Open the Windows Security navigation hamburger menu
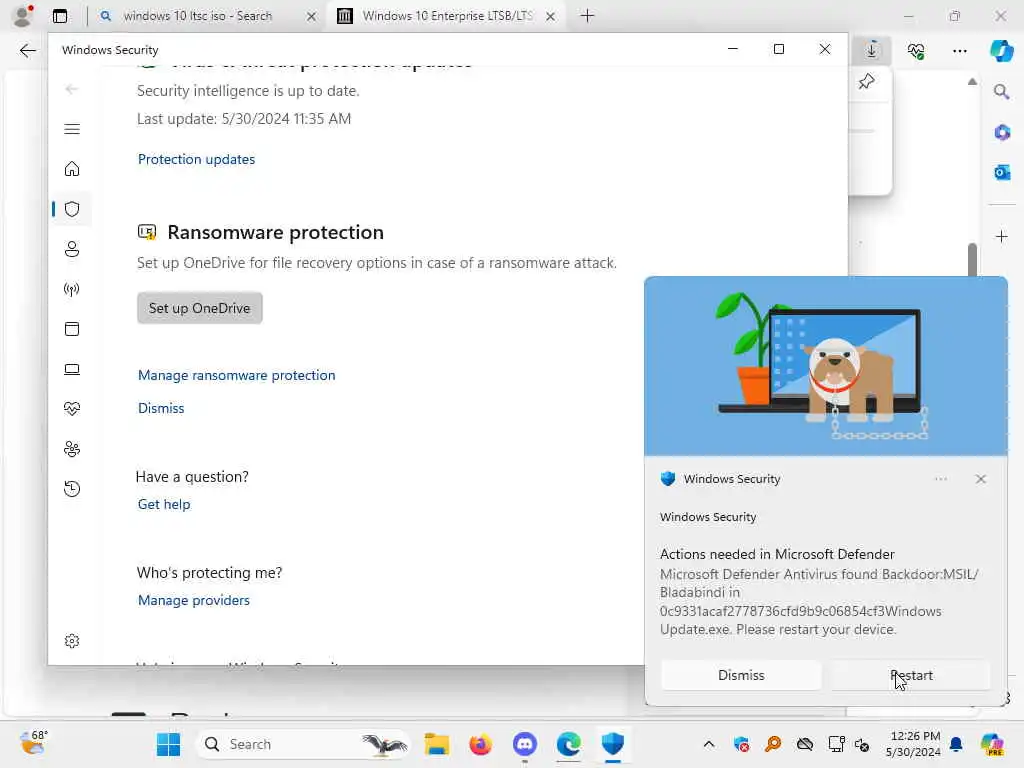 pos(72,129)
